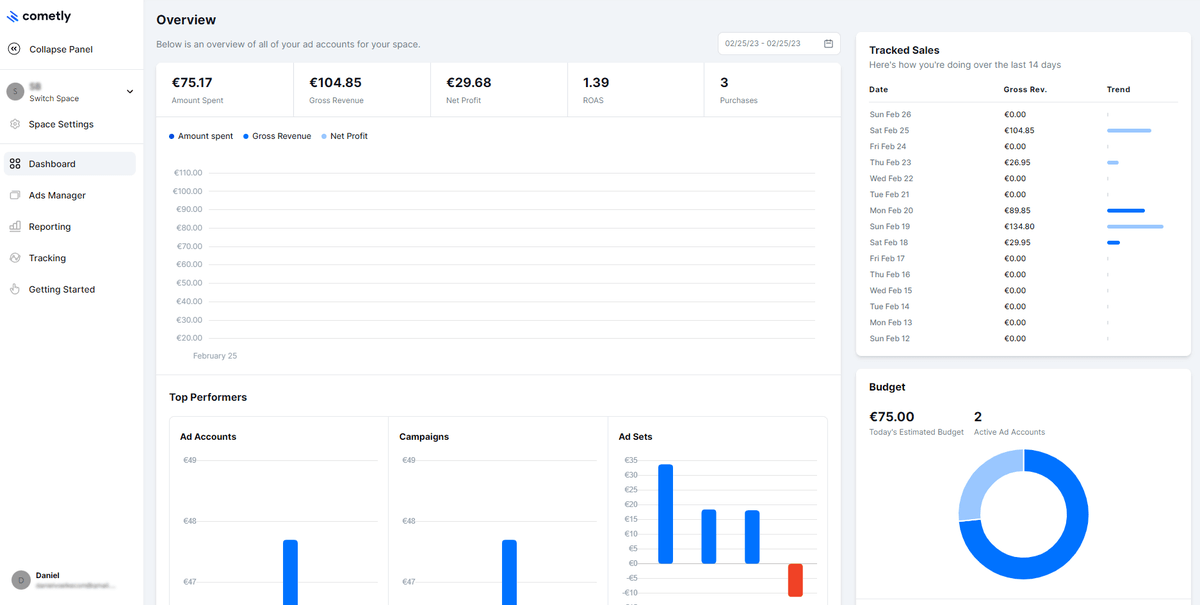Click the Tracked Sales heading
This screenshot has width=1200, height=605.
(904, 50)
